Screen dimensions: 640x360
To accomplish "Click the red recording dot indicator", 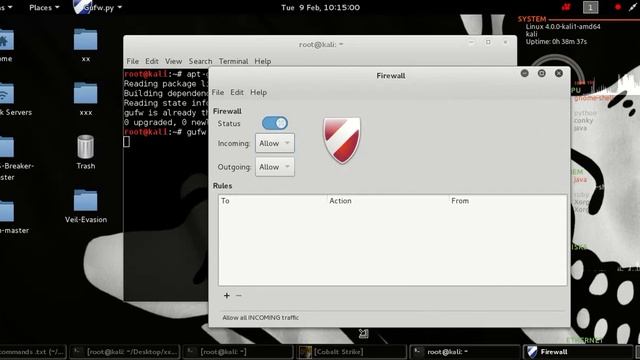I will (x=618, y=7).
